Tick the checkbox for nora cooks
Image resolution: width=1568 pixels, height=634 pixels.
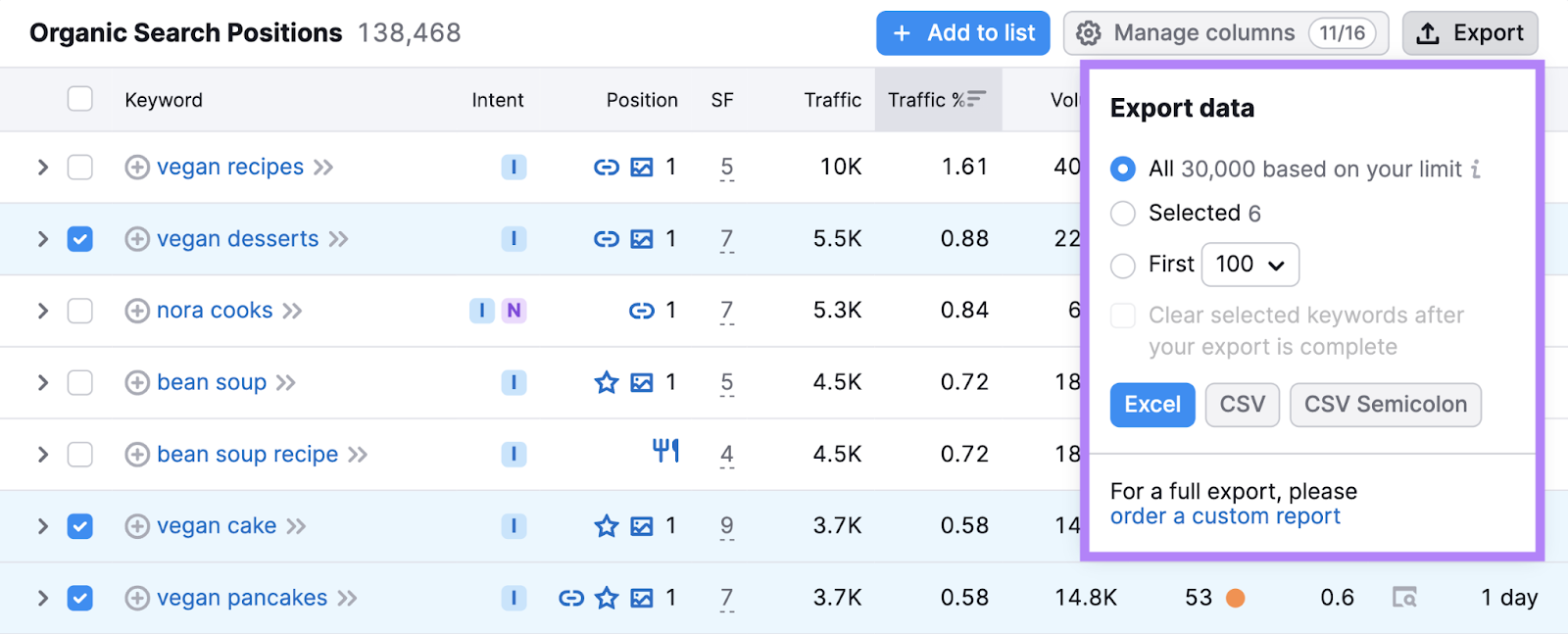80,311
